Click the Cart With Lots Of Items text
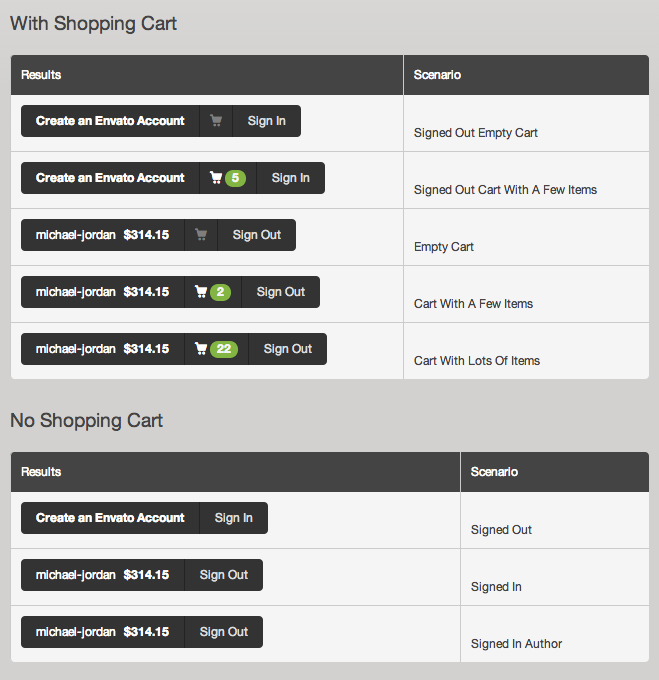 pyautogui.click(x=477, y=361)
